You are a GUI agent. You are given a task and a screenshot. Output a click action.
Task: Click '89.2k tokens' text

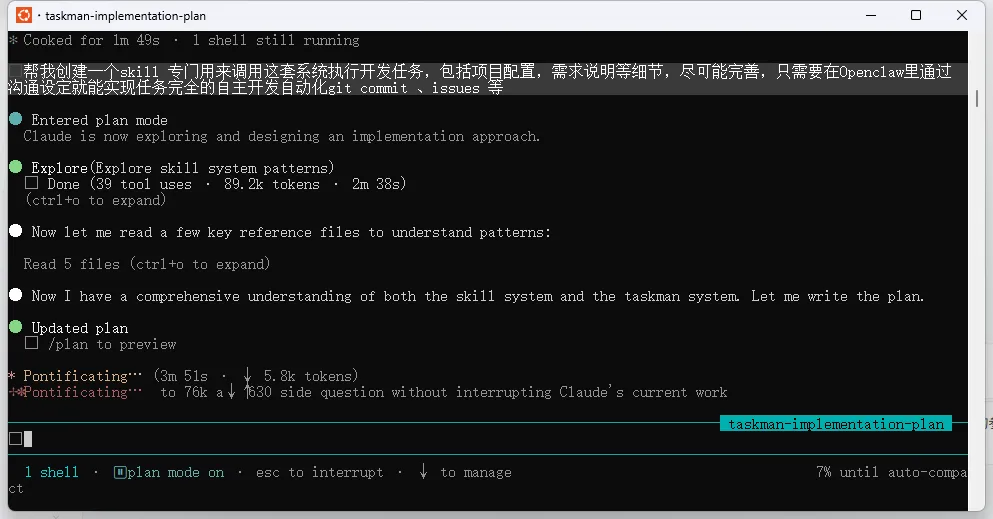click(271, 184)
